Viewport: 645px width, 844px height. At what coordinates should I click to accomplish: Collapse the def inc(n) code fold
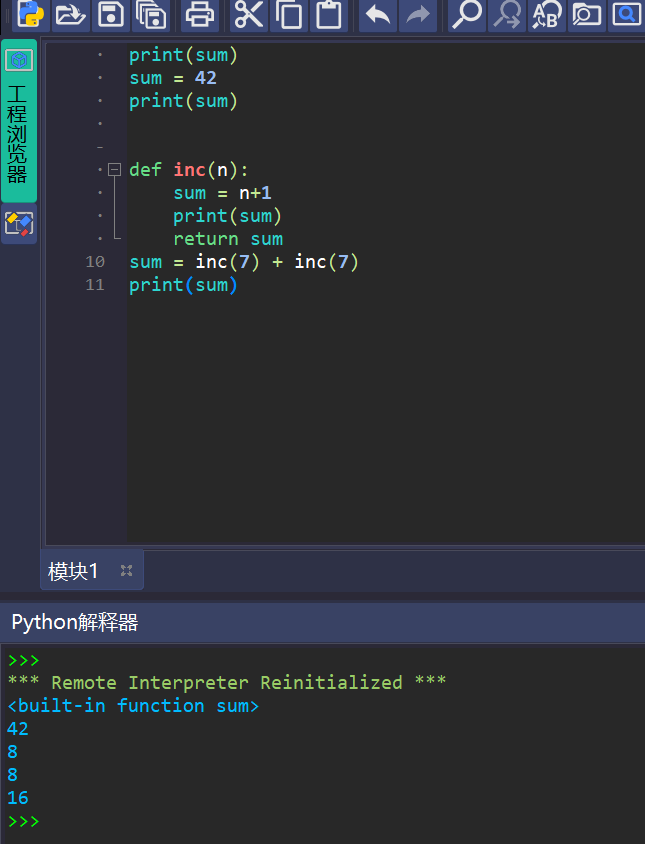[x=114, y=170]
